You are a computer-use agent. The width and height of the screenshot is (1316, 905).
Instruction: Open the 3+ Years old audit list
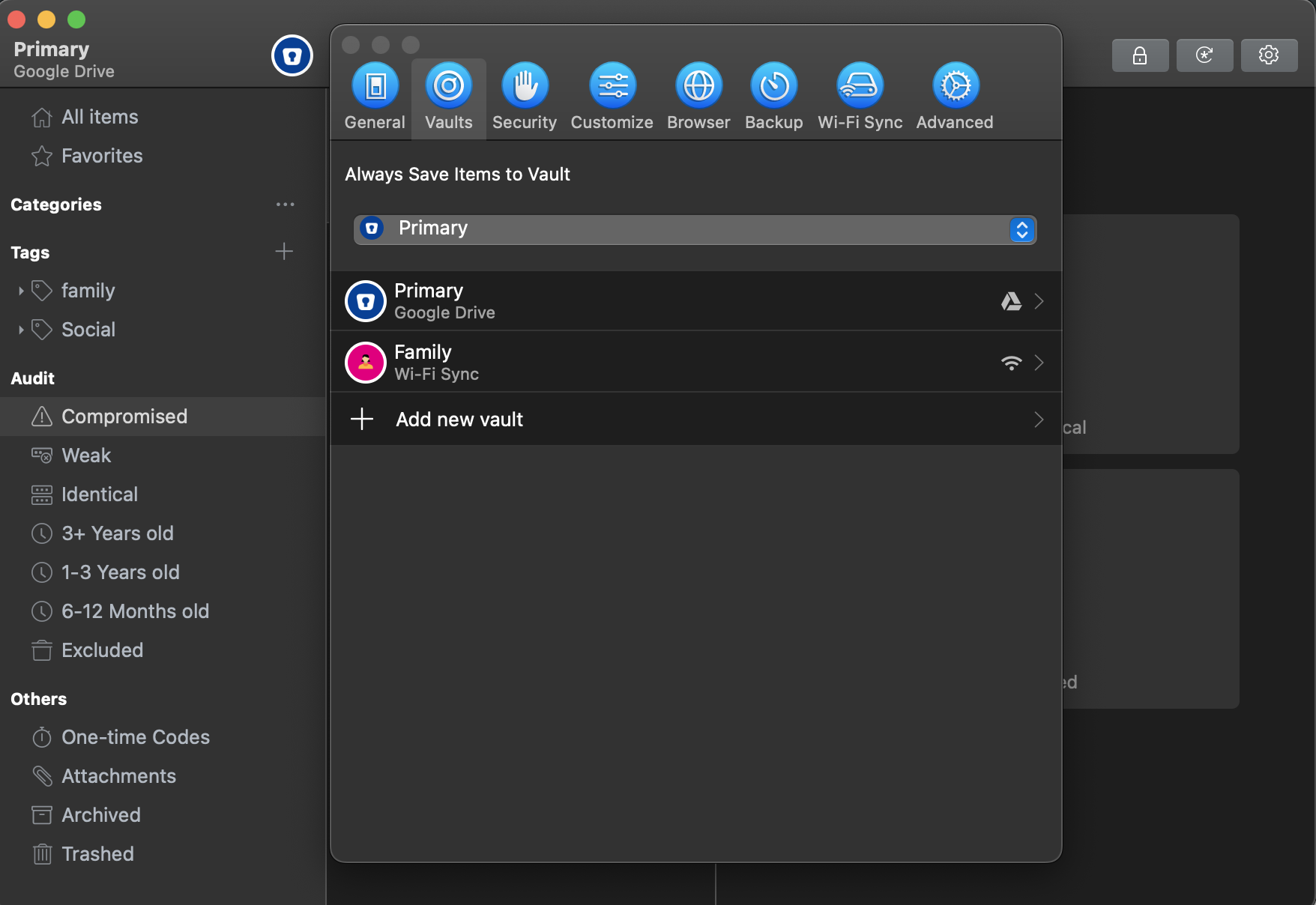[163, 533]
